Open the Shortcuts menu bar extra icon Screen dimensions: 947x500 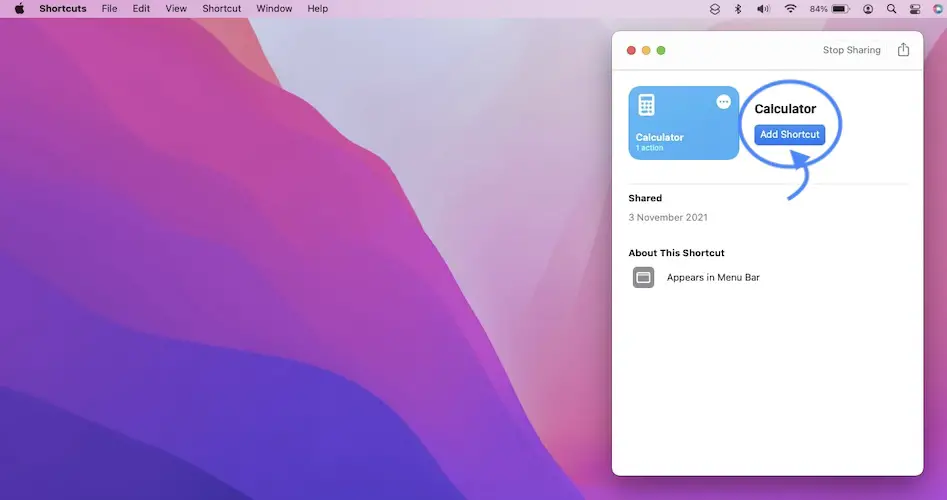tap(714, 9)
